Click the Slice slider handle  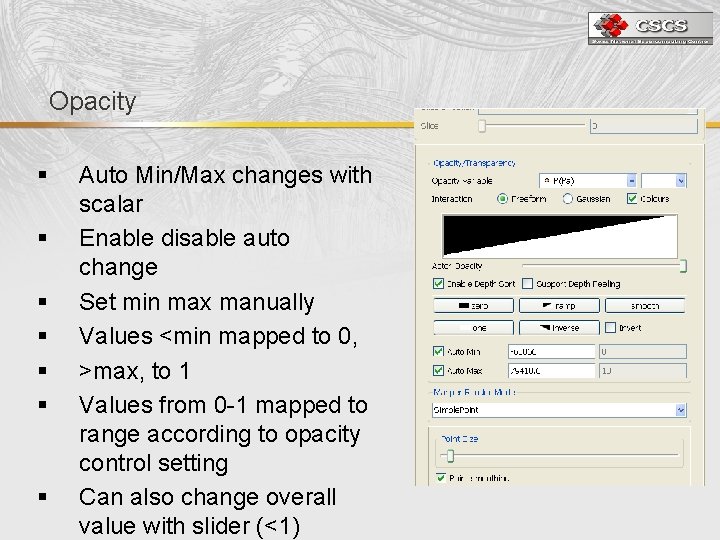point(482,125)
